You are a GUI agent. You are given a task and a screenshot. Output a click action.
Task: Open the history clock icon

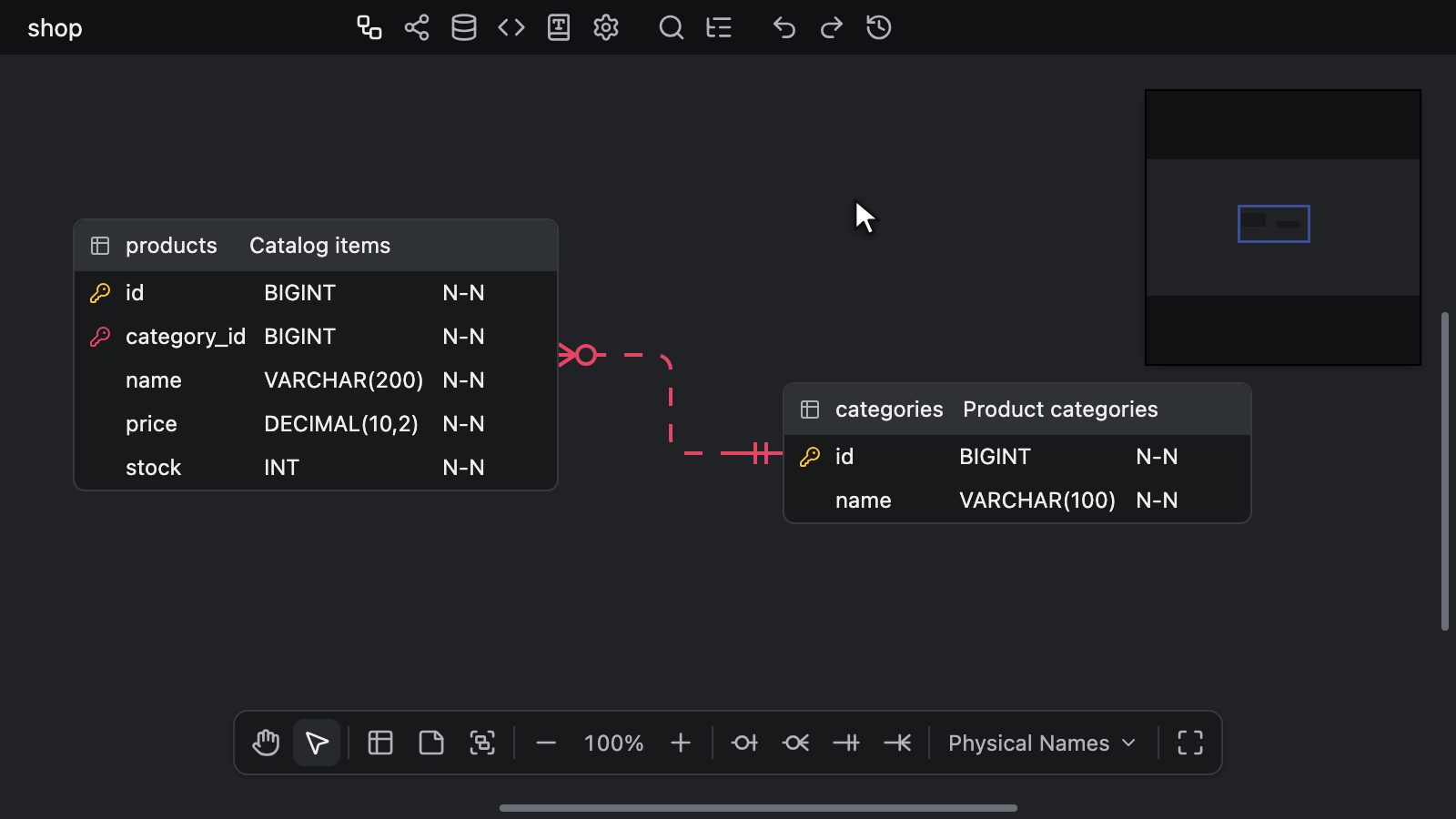[x=879, y=27]
